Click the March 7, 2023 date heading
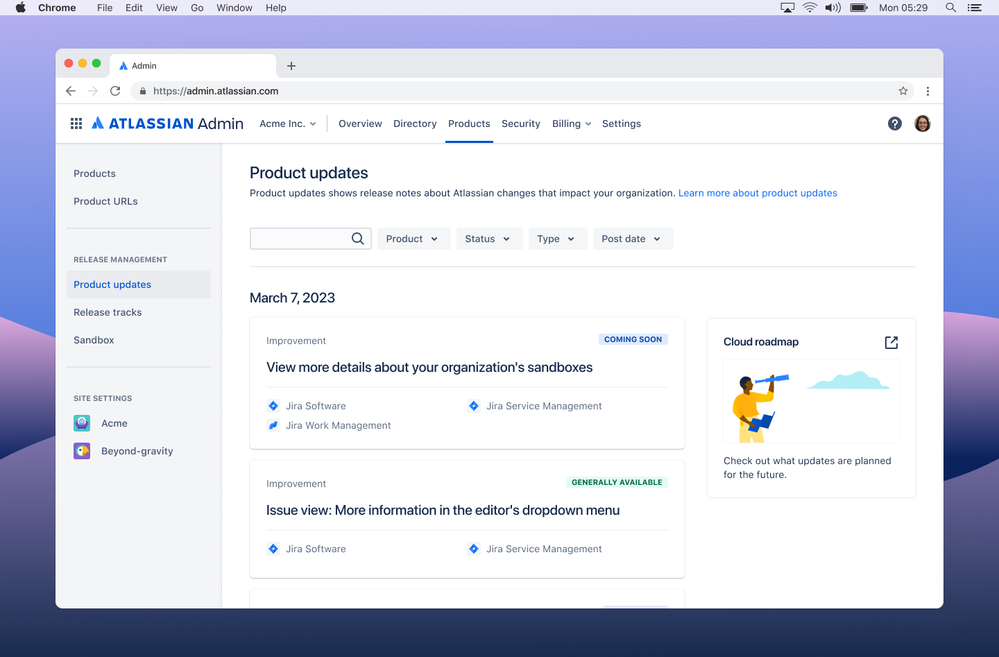 click(x=292, y=298)
